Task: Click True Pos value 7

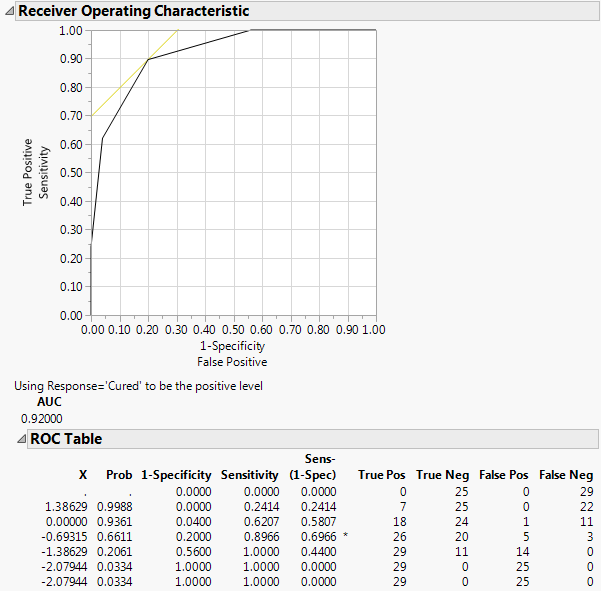Action: (x=403, y=507)
